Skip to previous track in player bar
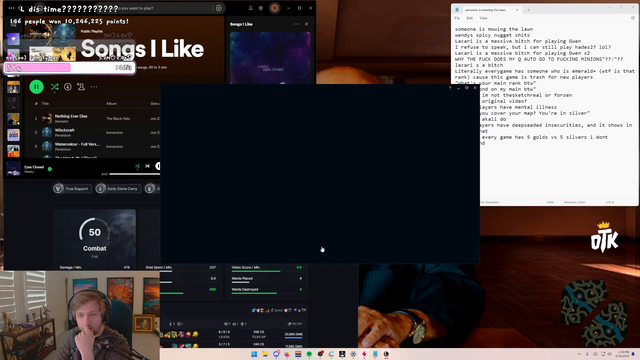640x360 pixels. click(x=147, y=166)
